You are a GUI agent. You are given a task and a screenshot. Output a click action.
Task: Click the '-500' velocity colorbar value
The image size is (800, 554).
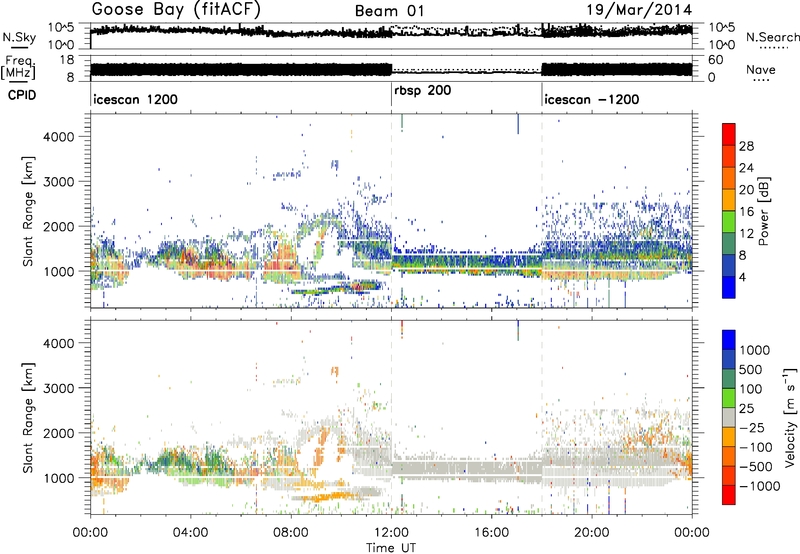[x=756, y=467]
